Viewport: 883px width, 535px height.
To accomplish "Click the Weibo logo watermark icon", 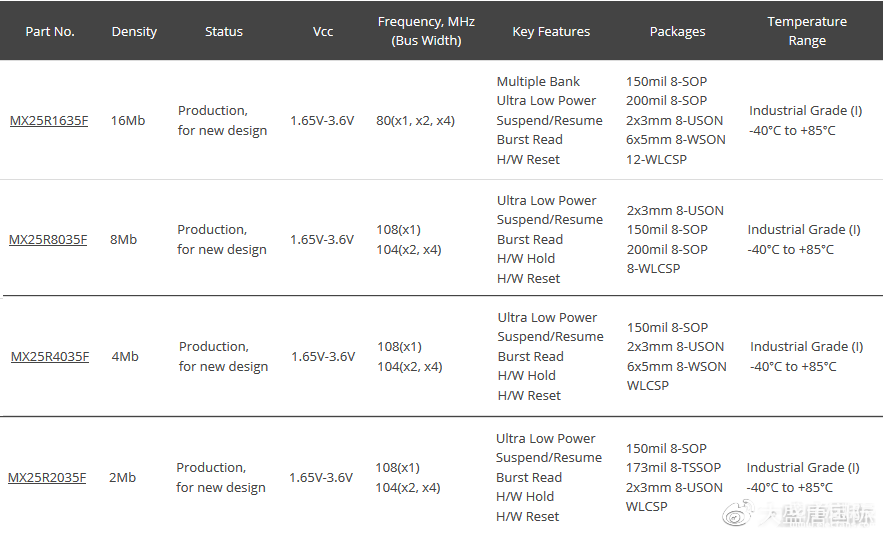I will tap(738, 516).
